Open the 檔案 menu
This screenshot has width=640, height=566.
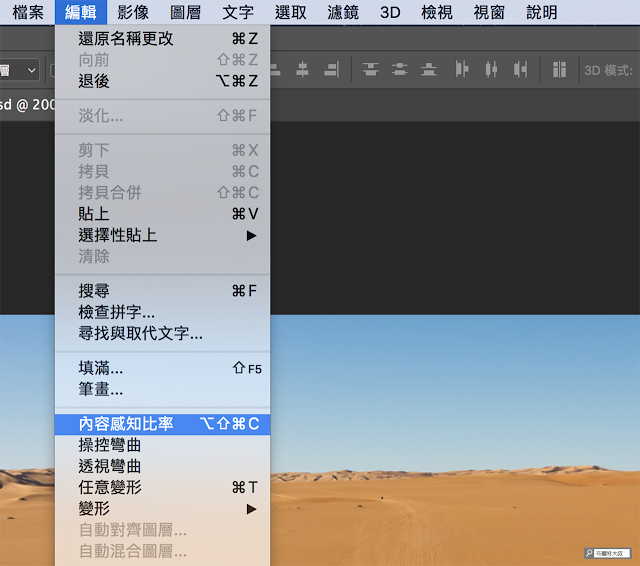(28, 12)
